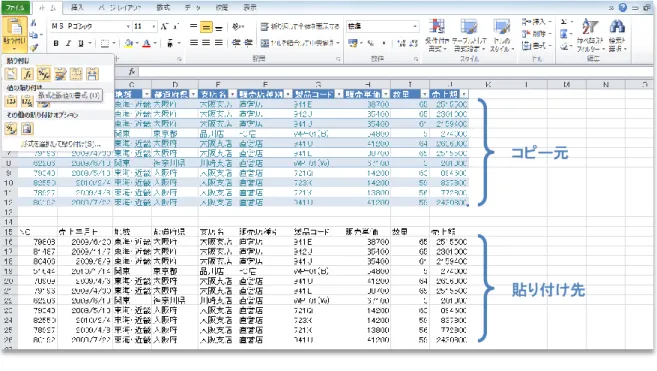Open the green ファイル (File) tab
This screenshot has height=371, width=657.
(x=15, y=8)
